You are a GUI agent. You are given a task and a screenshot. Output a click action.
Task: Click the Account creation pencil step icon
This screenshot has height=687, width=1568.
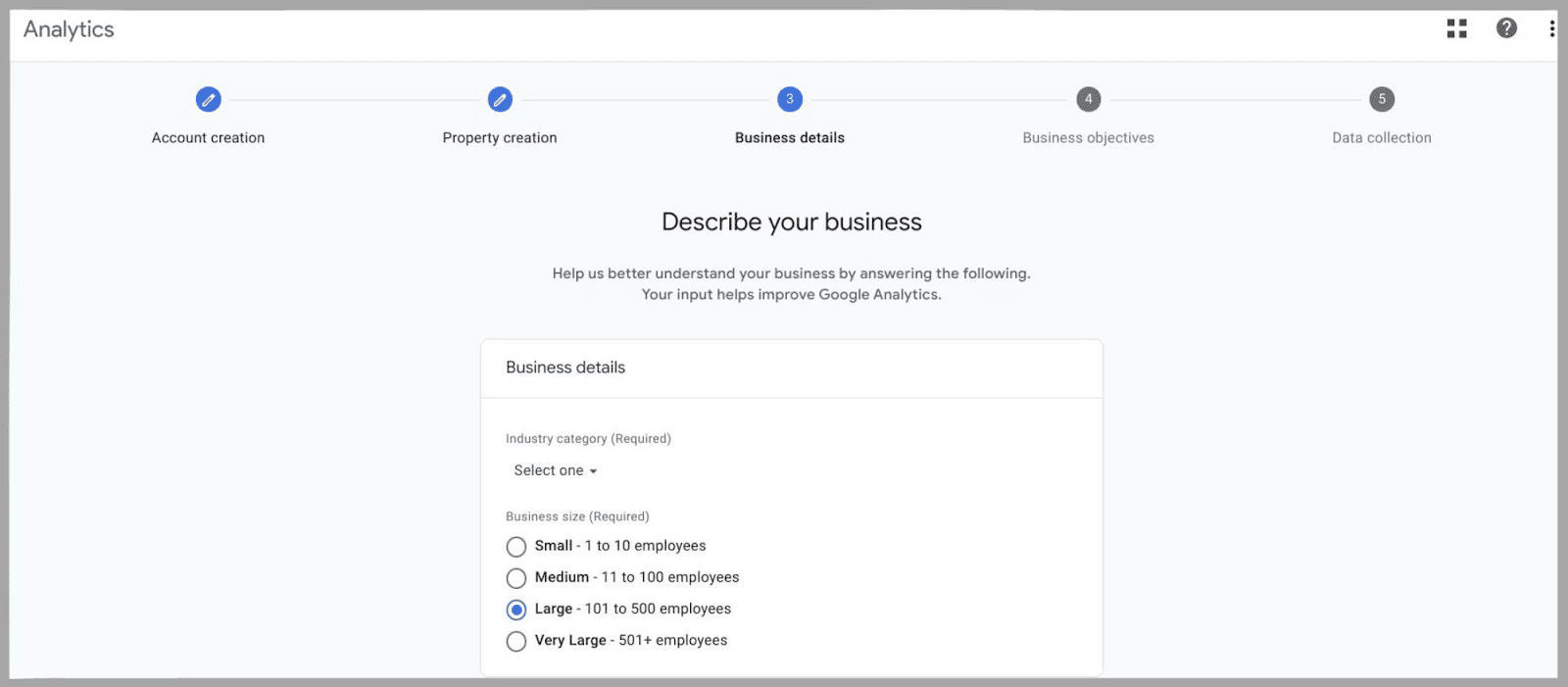point(208,99)
